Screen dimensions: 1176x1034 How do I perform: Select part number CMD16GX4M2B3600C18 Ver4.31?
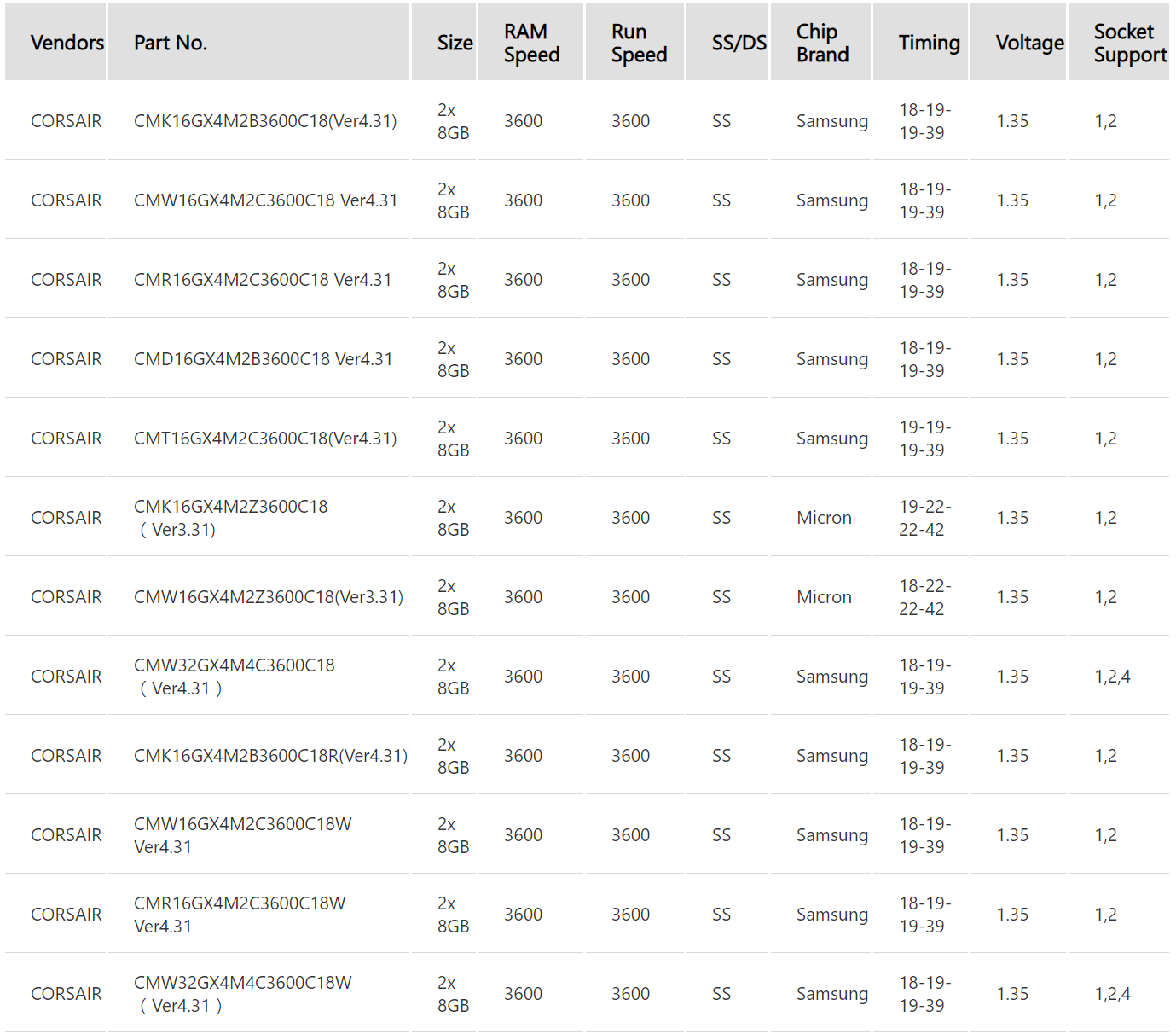click(264, 359)
